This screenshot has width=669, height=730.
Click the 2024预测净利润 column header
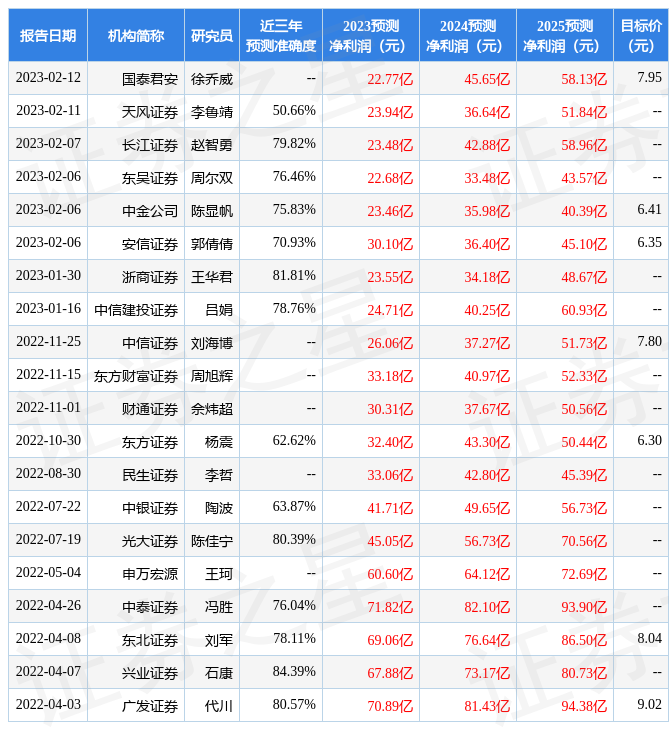[x=468, y=35]
